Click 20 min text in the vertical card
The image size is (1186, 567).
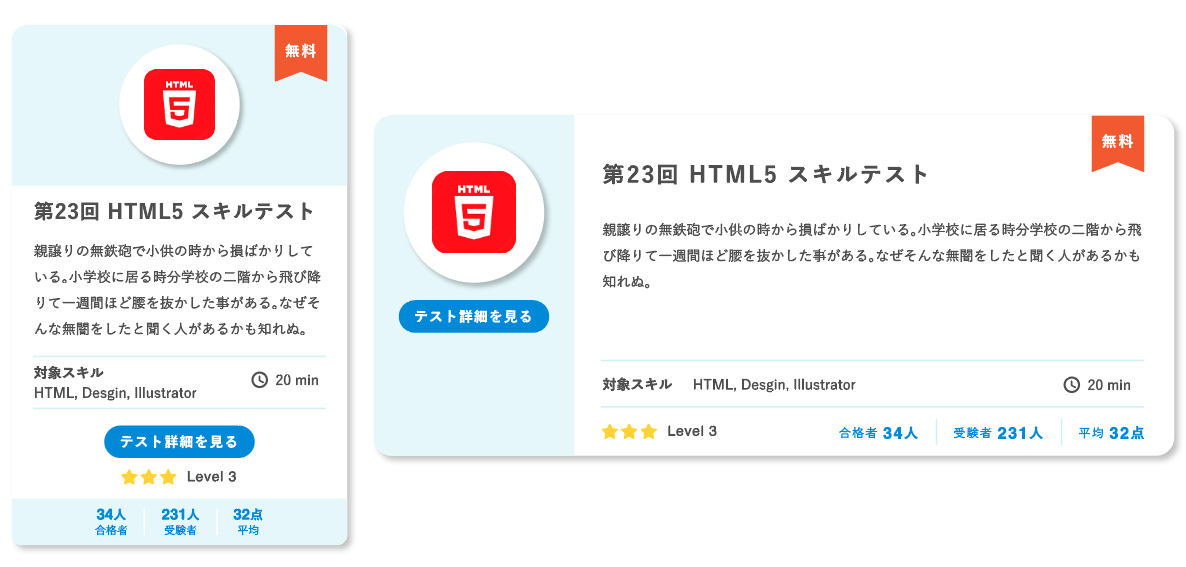pyautogui.click(x=296, y=380)
